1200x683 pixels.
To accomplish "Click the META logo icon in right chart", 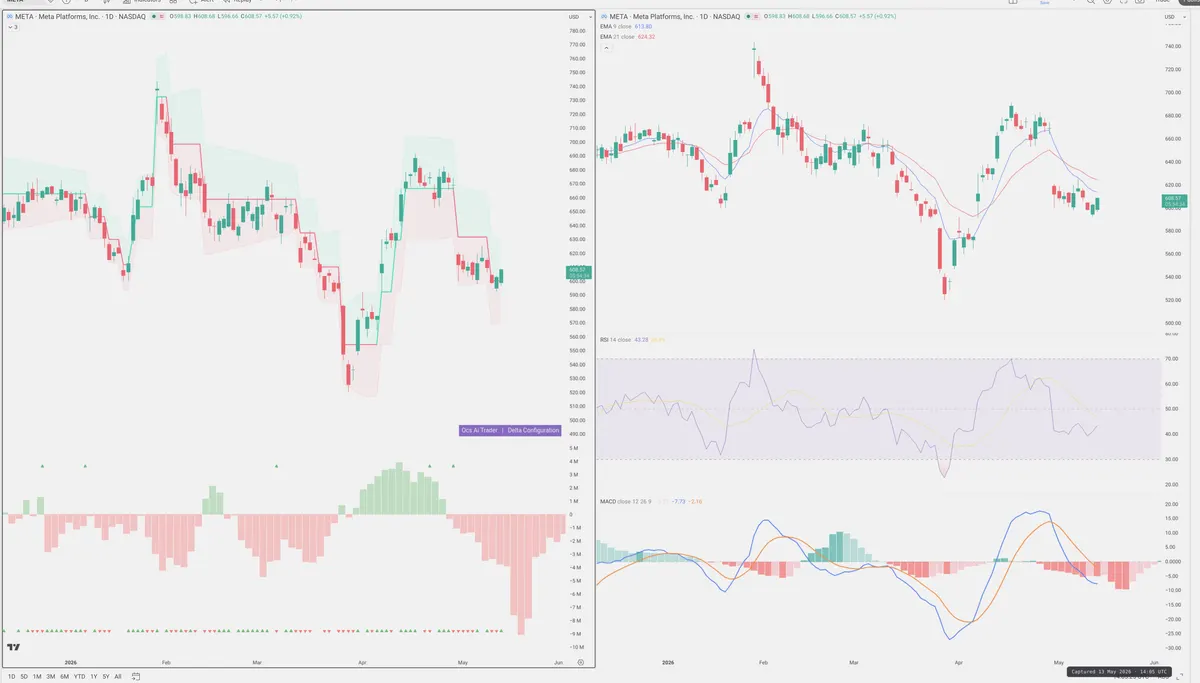I will tap(603, 17).
